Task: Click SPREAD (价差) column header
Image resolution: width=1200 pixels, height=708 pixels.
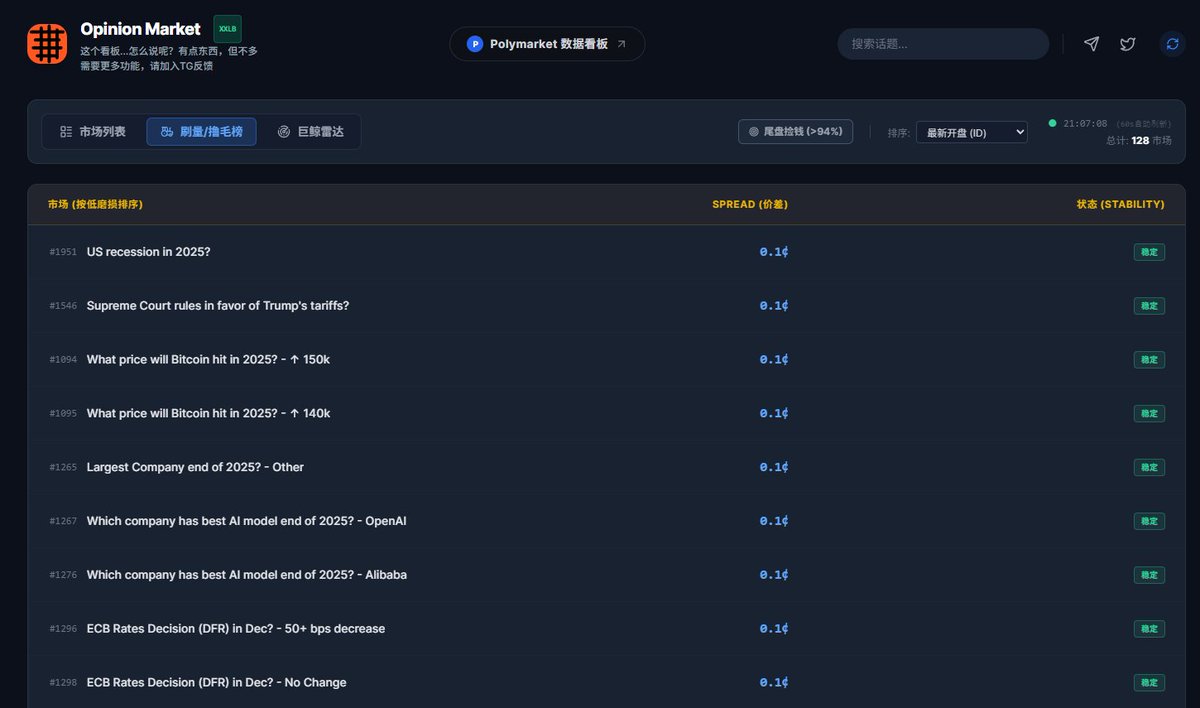Action: coord(750,204)
